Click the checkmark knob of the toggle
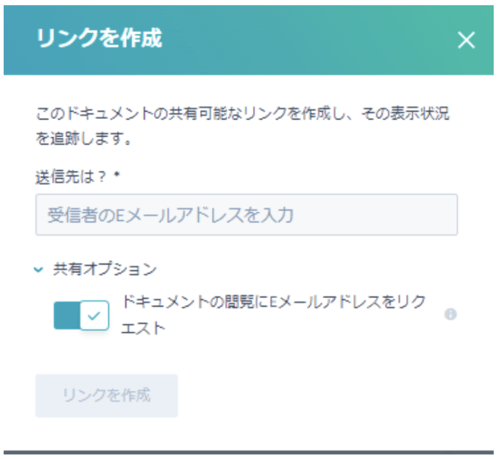499x459 pixels. [95, 315]
